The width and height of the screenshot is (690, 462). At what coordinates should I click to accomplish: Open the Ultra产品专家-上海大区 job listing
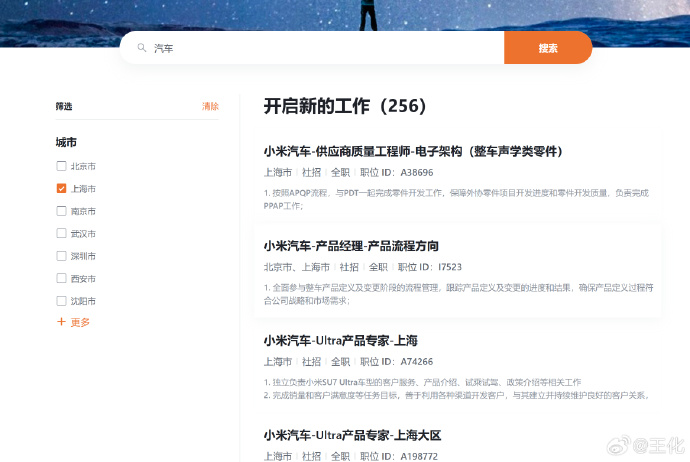[352, 435]
